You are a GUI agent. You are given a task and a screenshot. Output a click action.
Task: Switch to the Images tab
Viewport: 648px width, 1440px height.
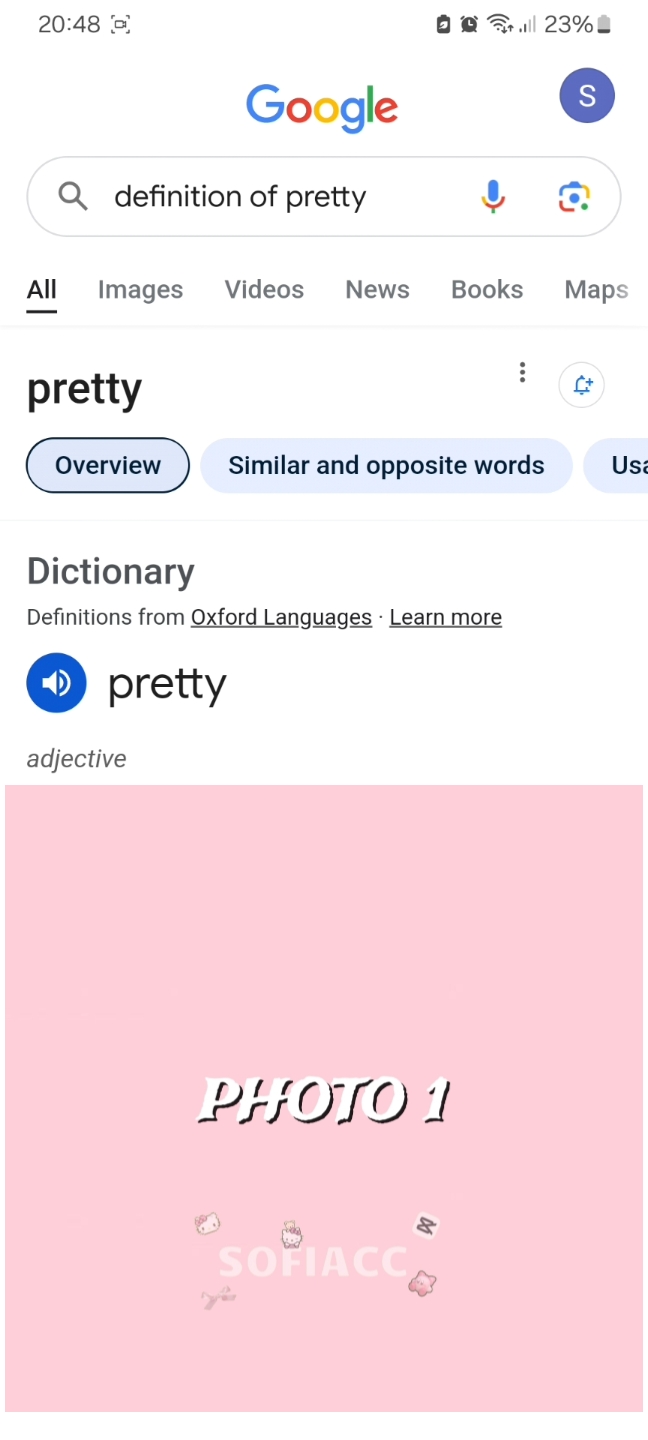click(x=140, y=290)
